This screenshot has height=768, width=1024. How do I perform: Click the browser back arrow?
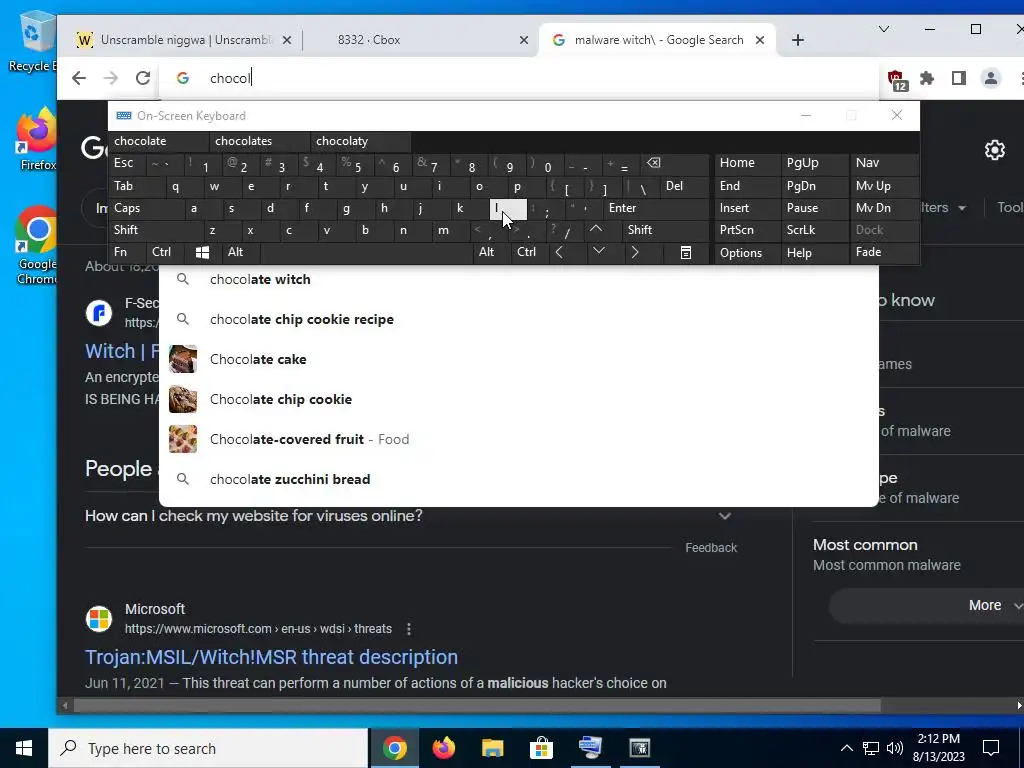click(79, 78)
